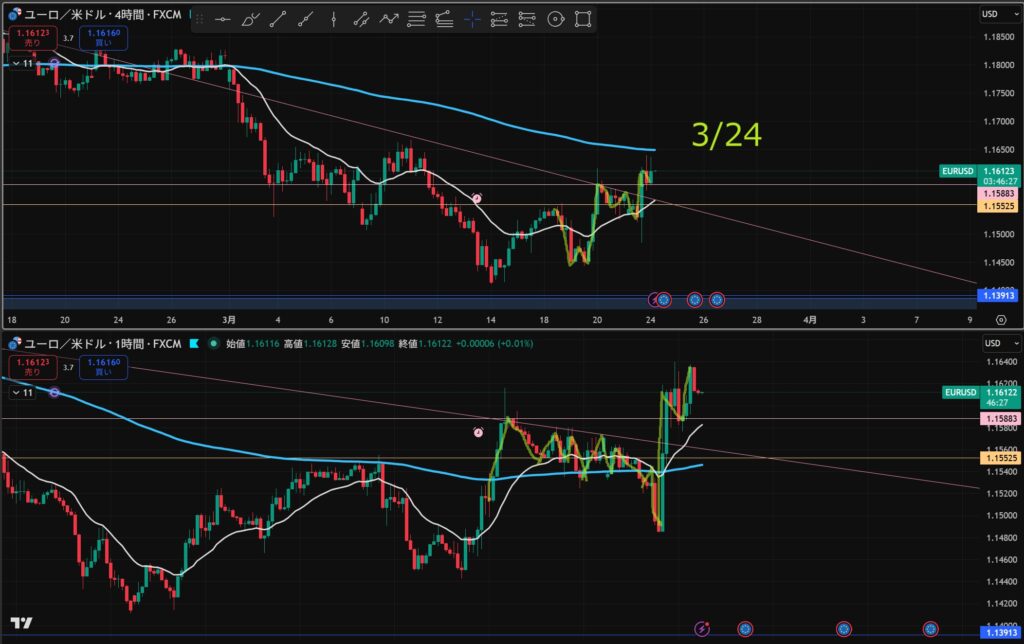Select the rectangle shape tool
Image resolution: width=1024 pixels, height=644 pixels.
[584, 19]
